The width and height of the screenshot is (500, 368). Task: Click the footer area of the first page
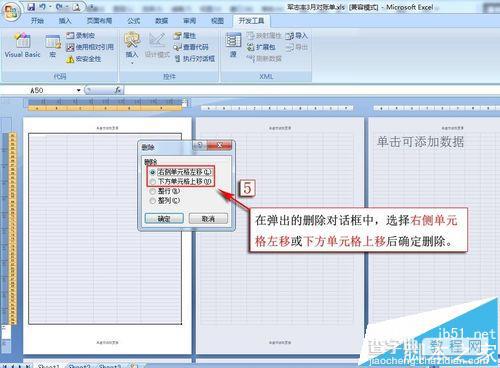coord(107,342)
